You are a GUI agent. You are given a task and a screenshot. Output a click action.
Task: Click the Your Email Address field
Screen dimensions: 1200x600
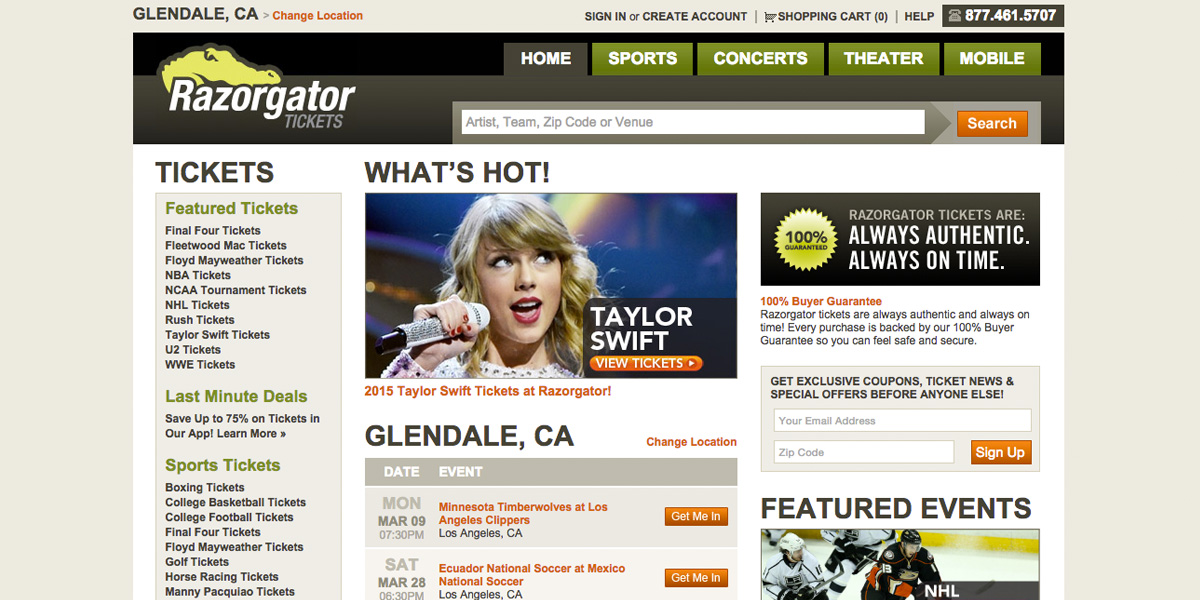coord(902,421)
